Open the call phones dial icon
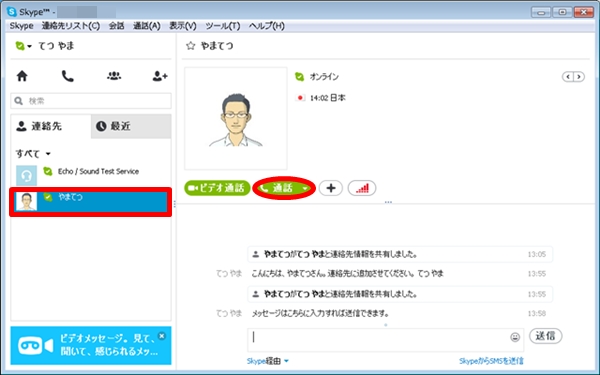Viewport: 600px width, 375px height. point(68,76)
